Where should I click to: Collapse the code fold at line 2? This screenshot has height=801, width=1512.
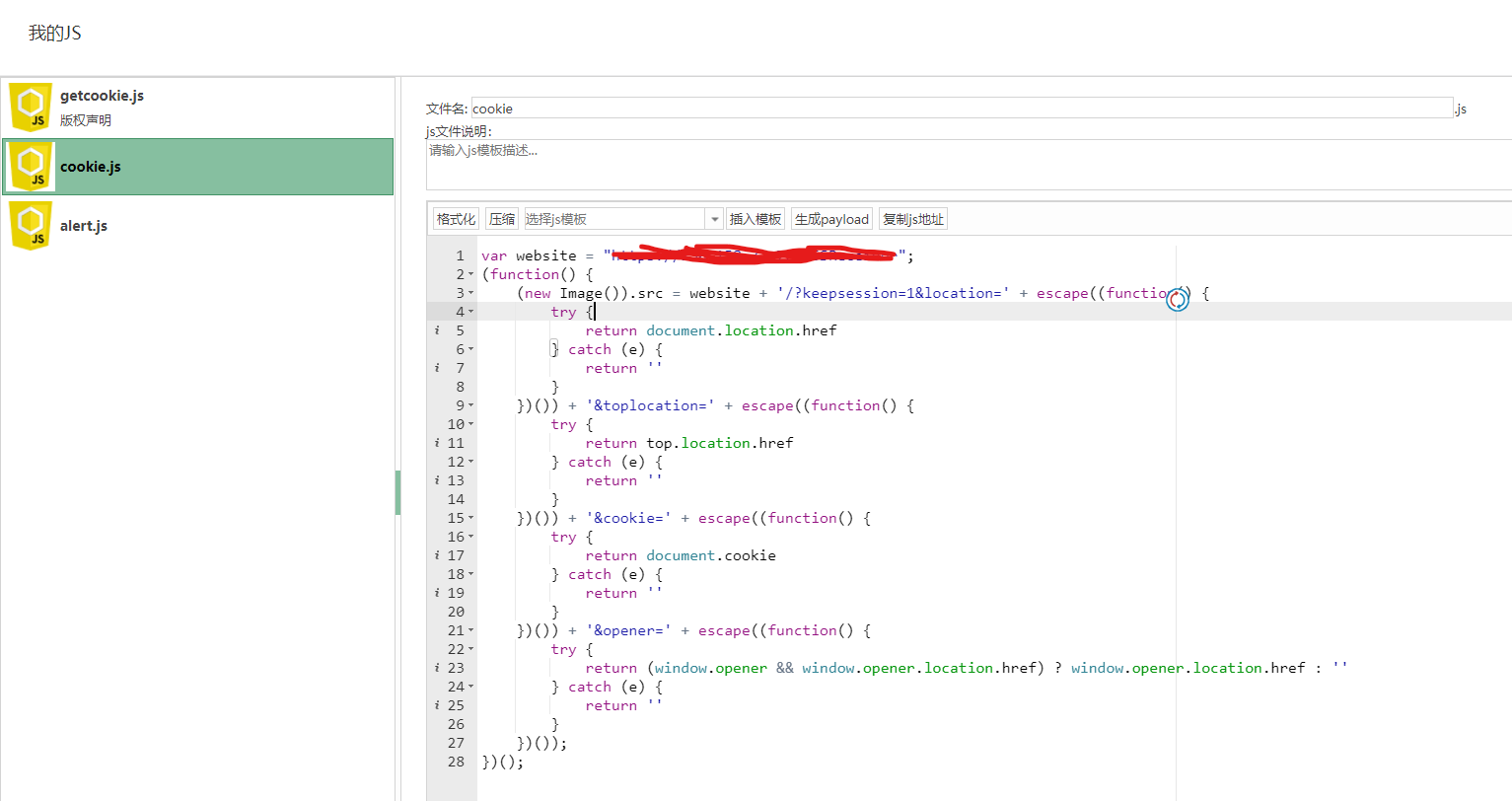(470, 275)
